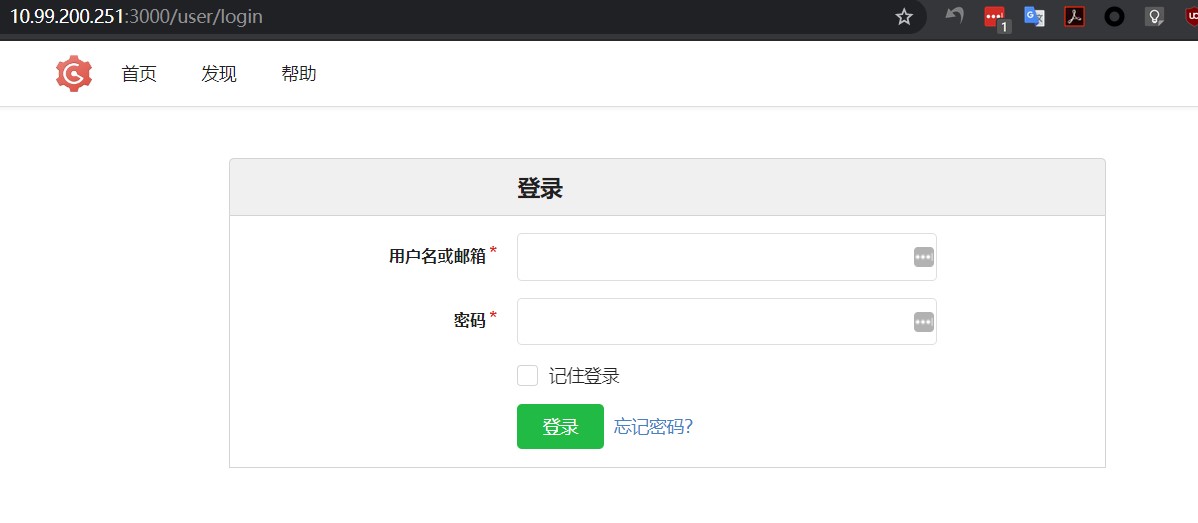The width and height of the screenshot is (1198, 523).
Task: Click the black circle extension icon
Action: click(x=1114, y=17)
